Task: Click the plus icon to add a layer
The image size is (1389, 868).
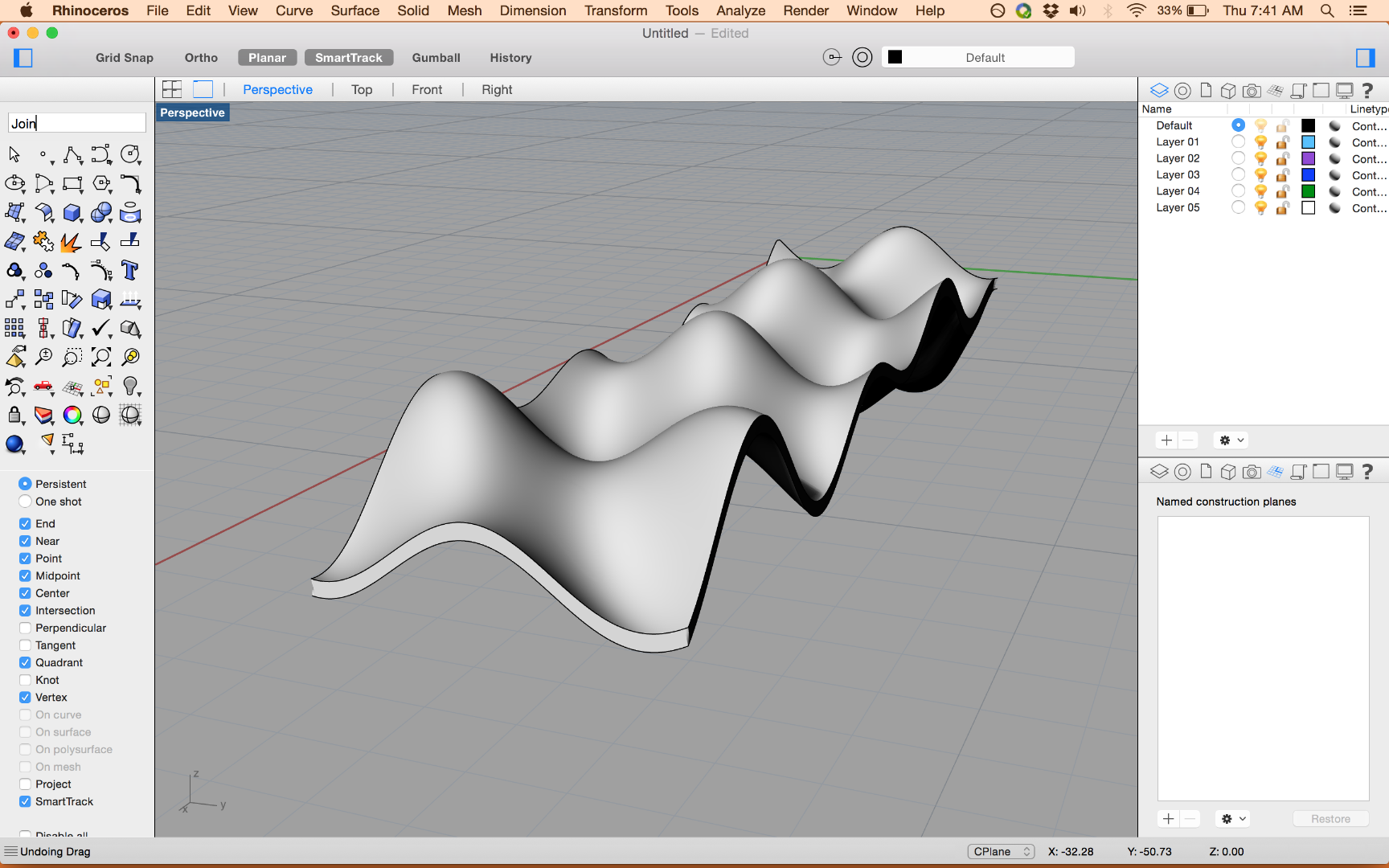Action: 1166,440
